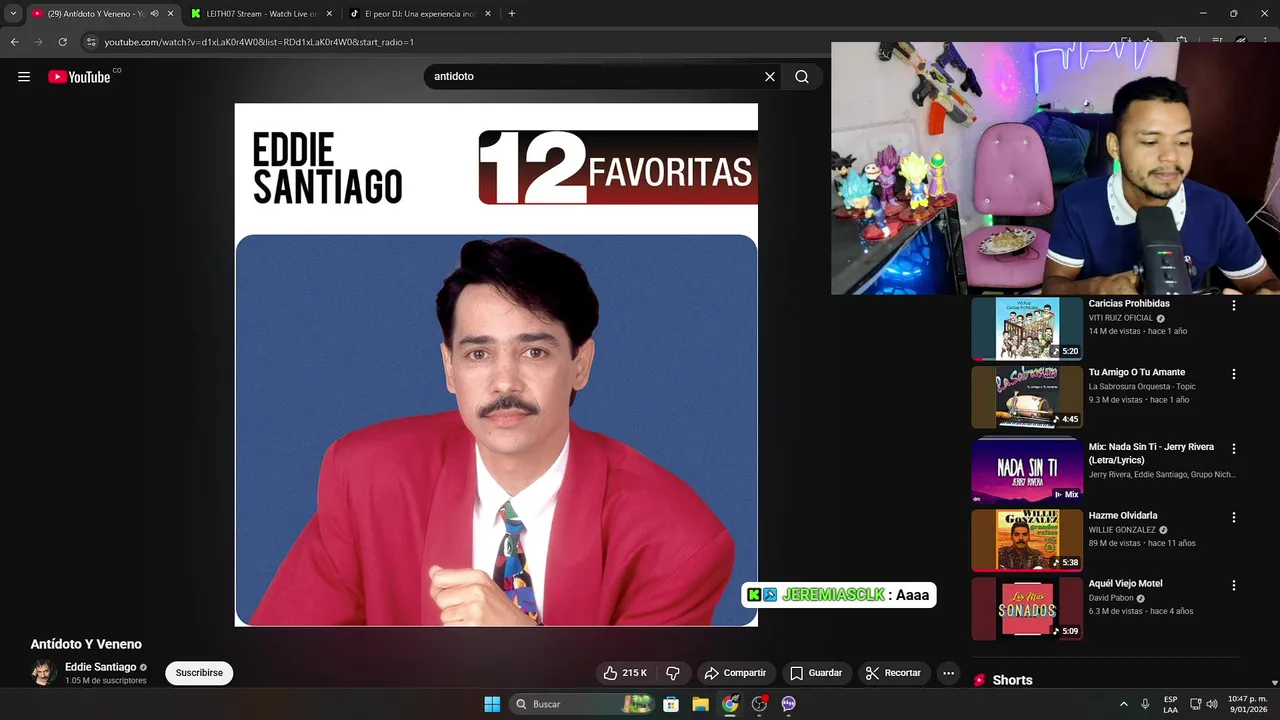Open the tab search dropdown arrow
This screenshot has width=1280, height=720.
click(13, 14)
